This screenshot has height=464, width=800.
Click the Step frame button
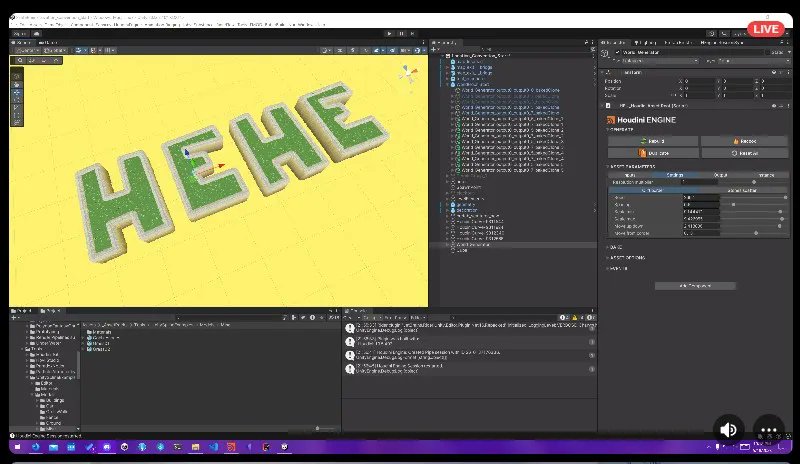[x=412, y=34]
